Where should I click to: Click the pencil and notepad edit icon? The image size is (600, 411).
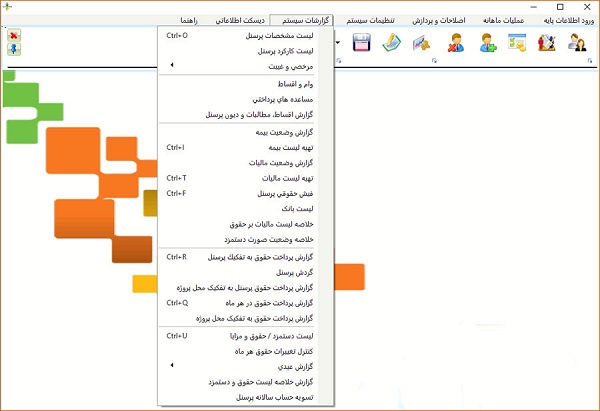[x=391, y=42]
